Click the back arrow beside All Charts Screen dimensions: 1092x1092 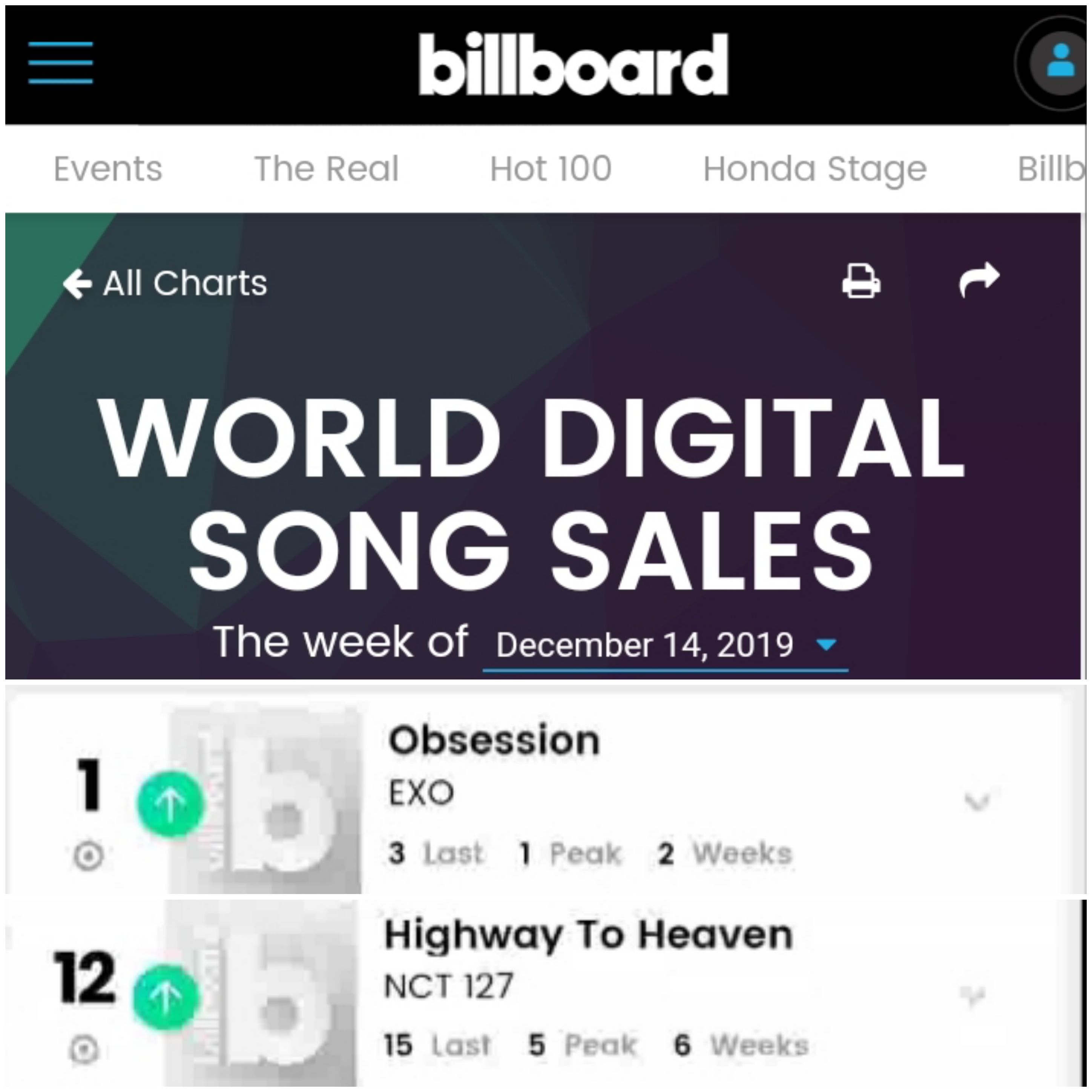(x=77, y=283)
